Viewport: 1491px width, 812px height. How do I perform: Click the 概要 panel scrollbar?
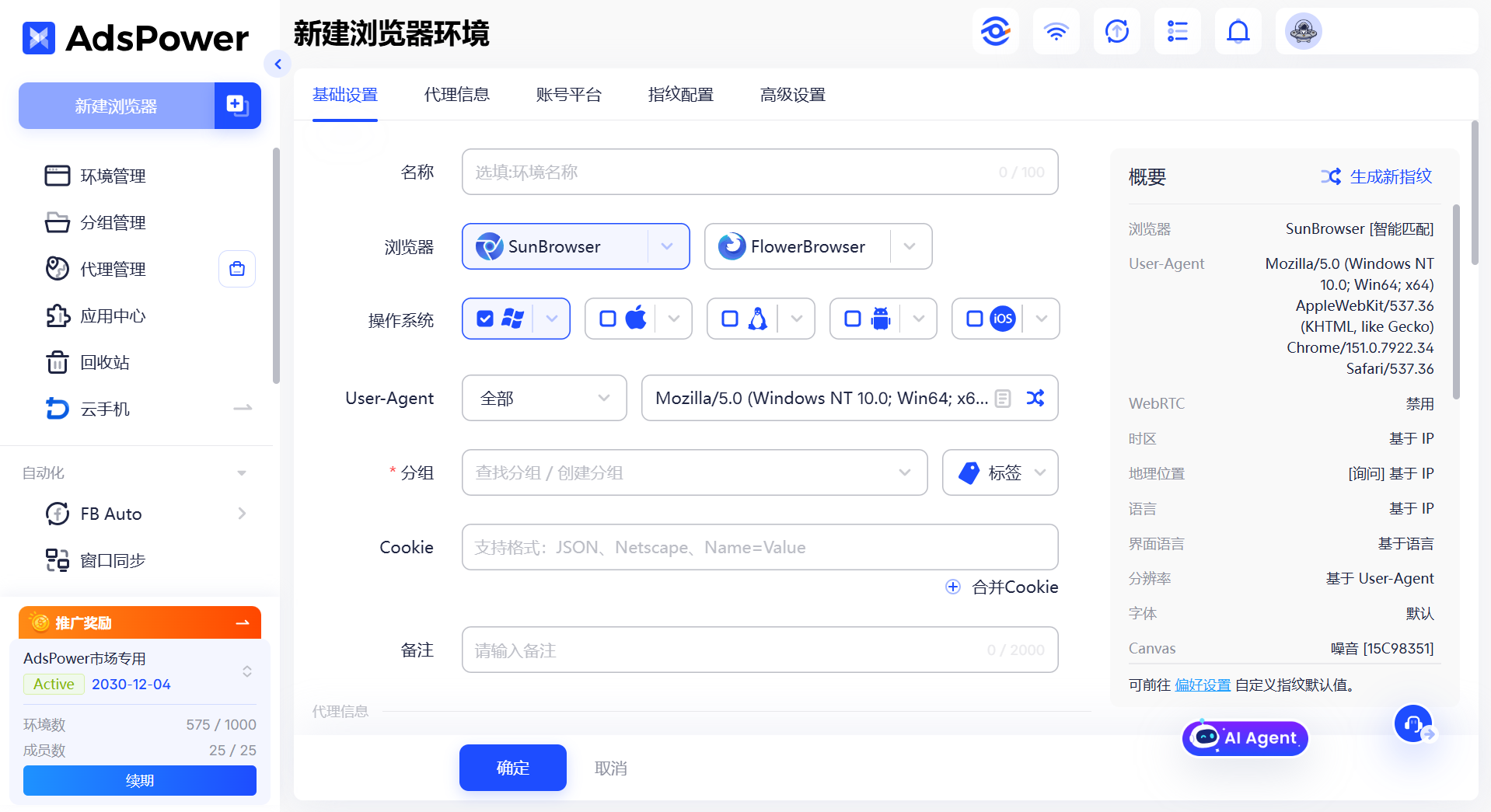pos(1456,301)
